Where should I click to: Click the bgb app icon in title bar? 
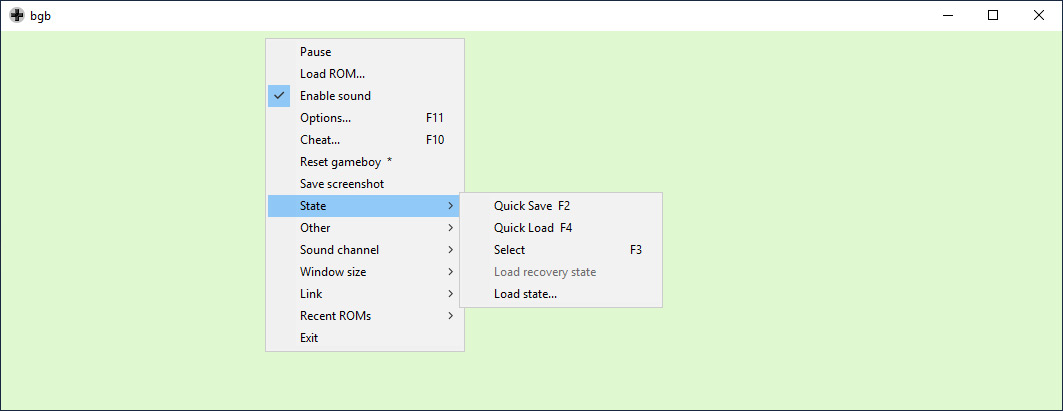point(16,16)
